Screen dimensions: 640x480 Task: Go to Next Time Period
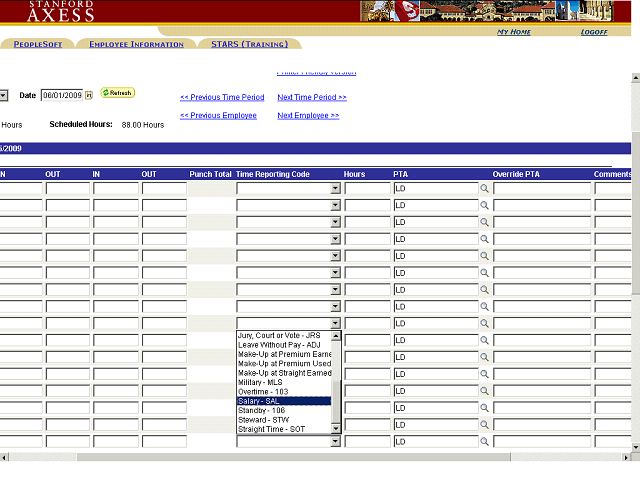[x=312, y=97]
